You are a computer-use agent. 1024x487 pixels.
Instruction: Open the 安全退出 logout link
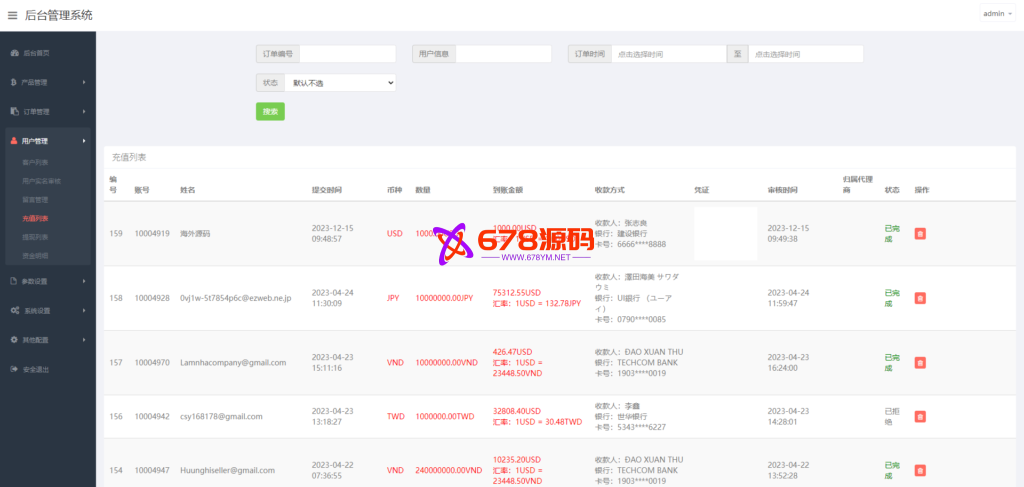pyautogui.click(x=37, y=369)
